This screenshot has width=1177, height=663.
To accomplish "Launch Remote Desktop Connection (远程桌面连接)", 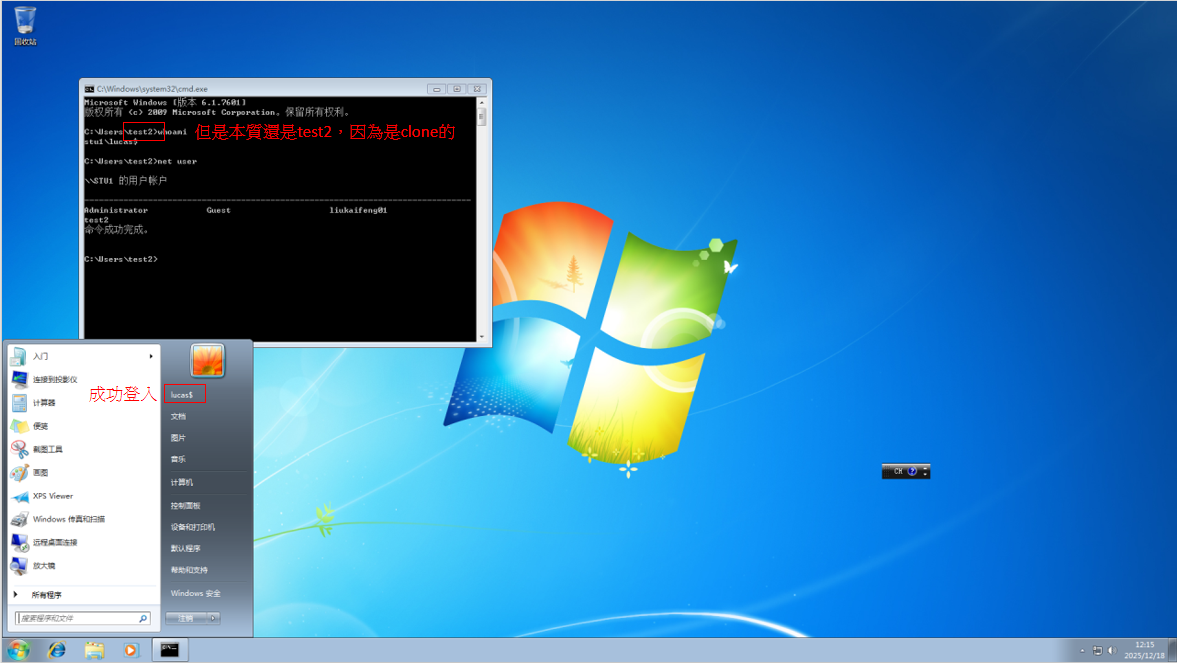I will click(x=83, y=542).
